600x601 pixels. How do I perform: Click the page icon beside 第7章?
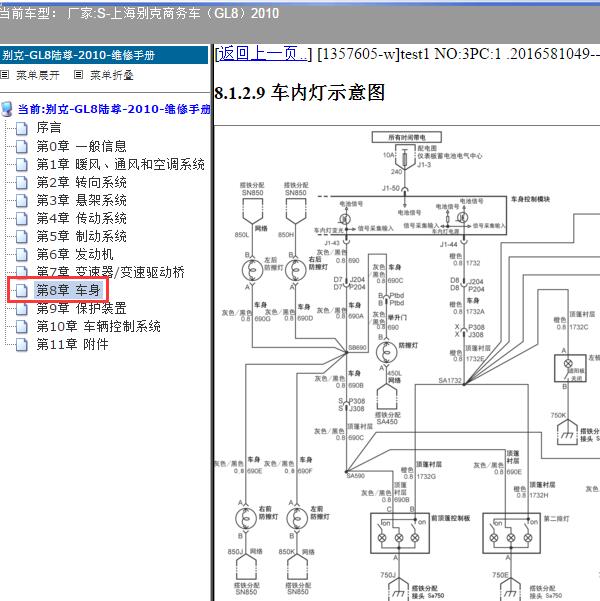click(22, 272)
